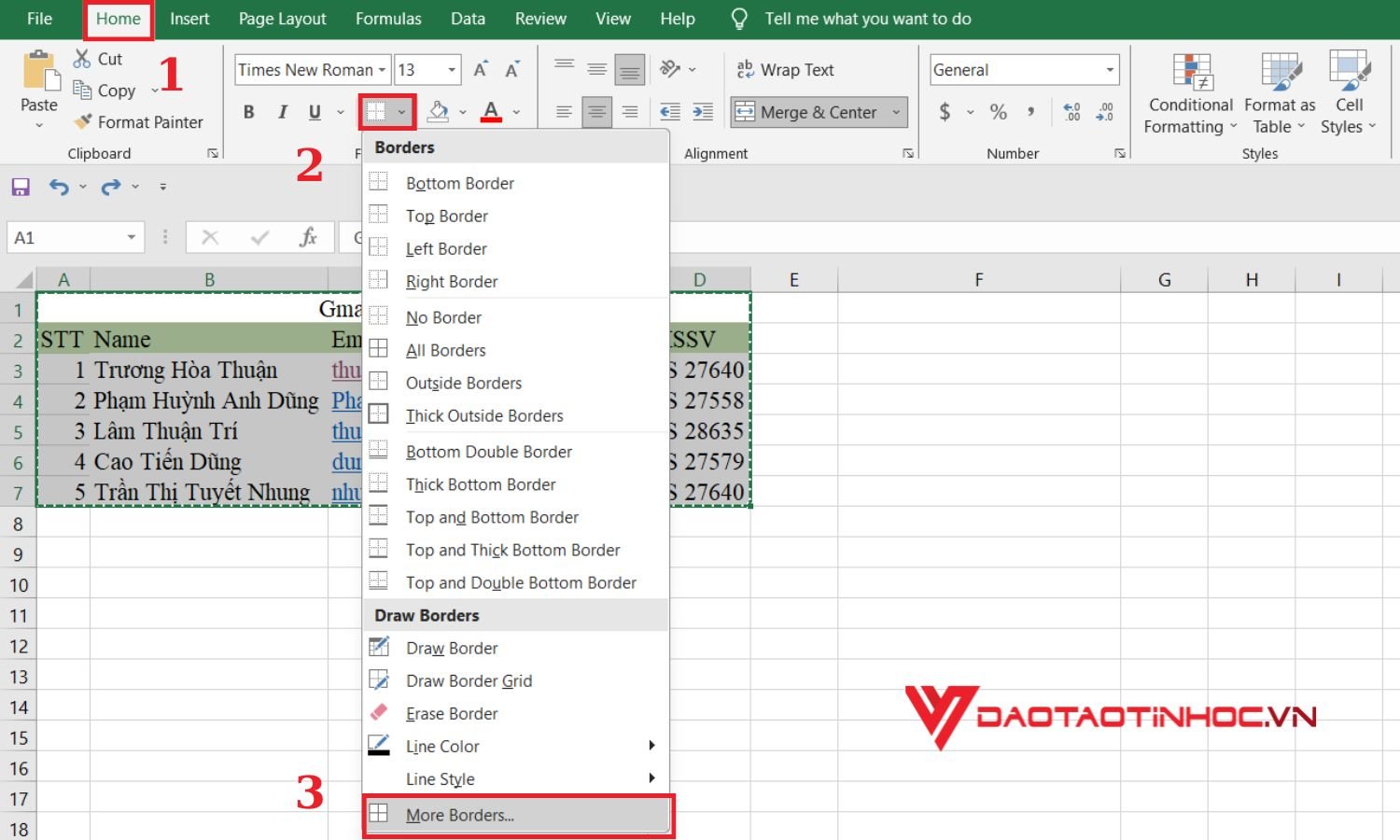The width and height of the screenshot is (1400, 840).
Task: Apply Percent number style
Action: point(997,111)
